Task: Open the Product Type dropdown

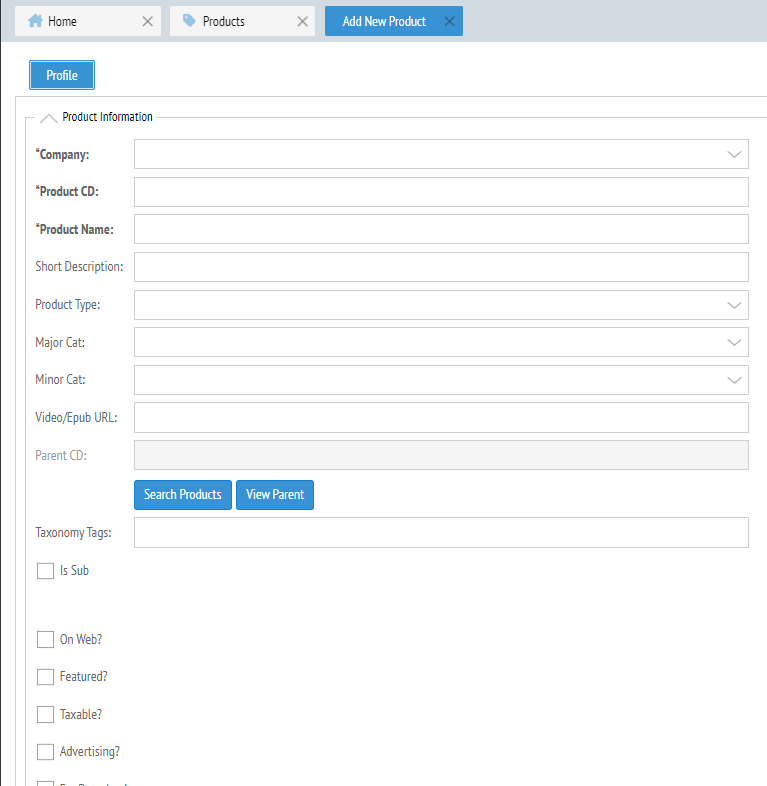Action: point(734,305)
